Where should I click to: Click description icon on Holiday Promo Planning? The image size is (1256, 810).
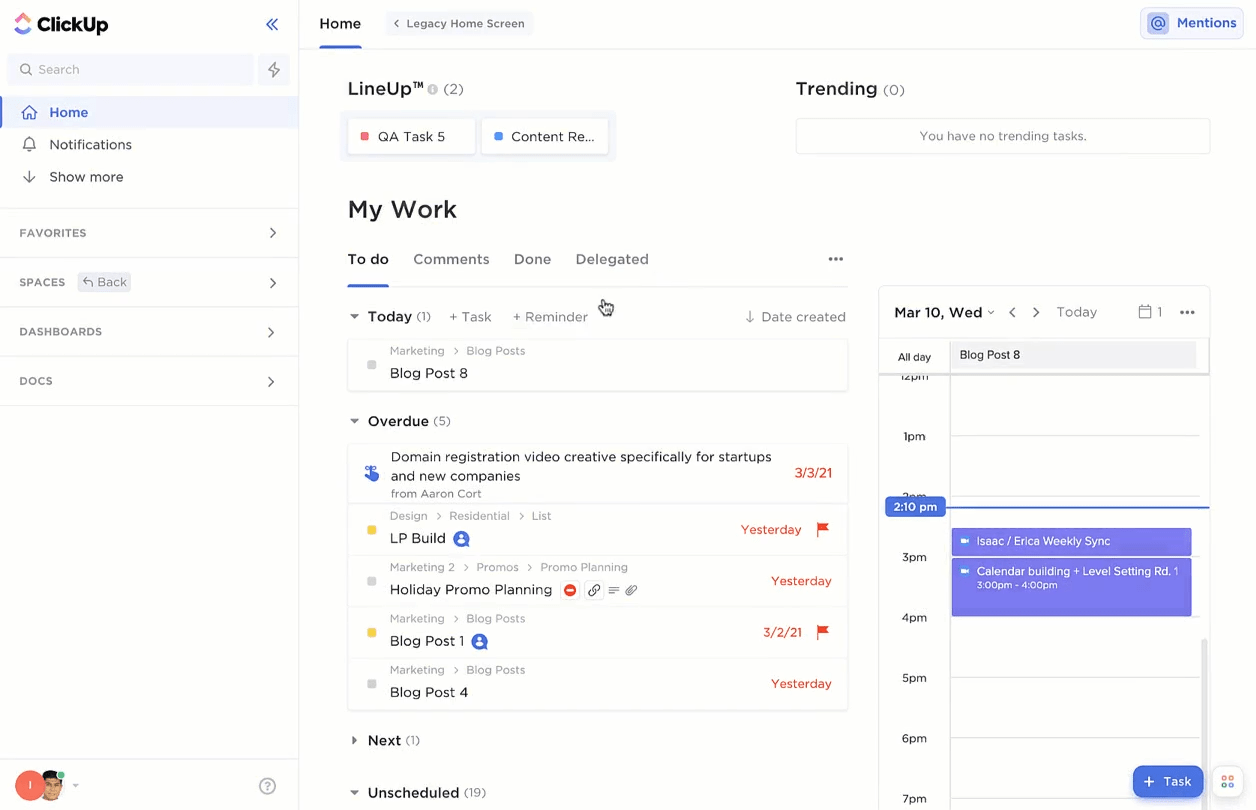(x=614, y=590)
